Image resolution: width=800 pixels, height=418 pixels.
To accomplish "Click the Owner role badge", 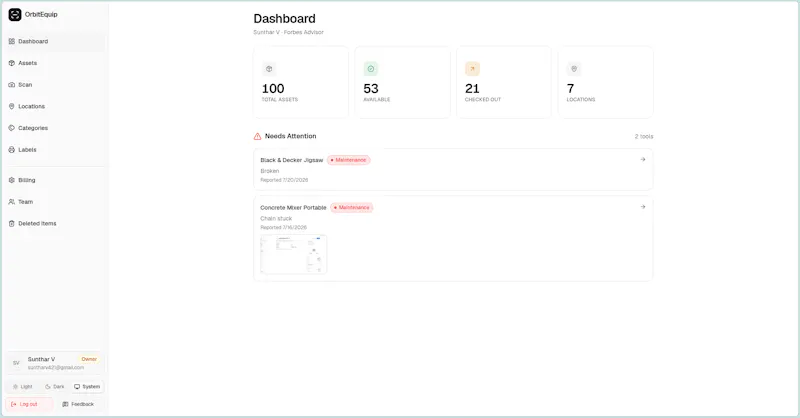I will pyautogui.click(x=89, y=359).
